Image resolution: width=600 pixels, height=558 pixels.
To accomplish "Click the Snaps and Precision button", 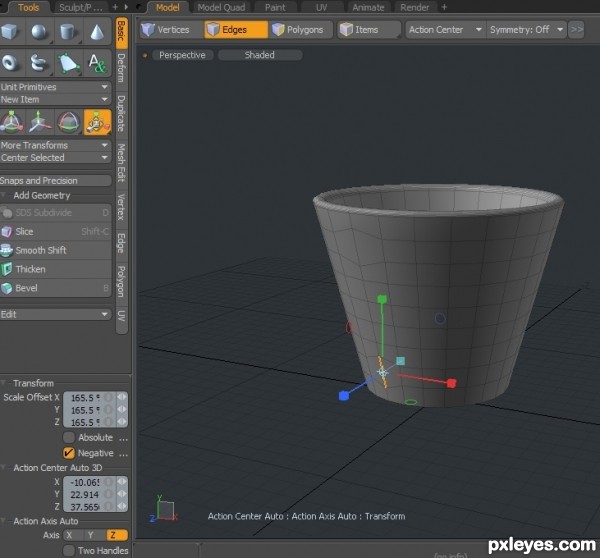I will (x=55, y=181).
